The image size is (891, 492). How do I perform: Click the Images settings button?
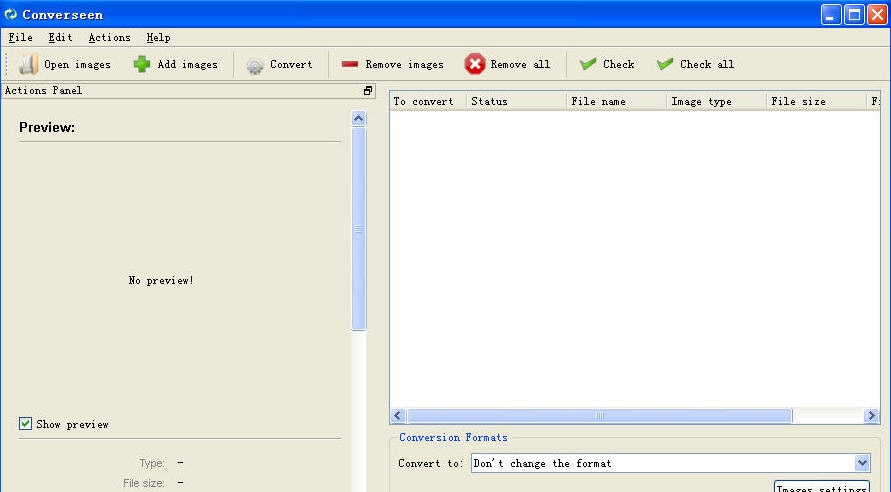(822, 487)
